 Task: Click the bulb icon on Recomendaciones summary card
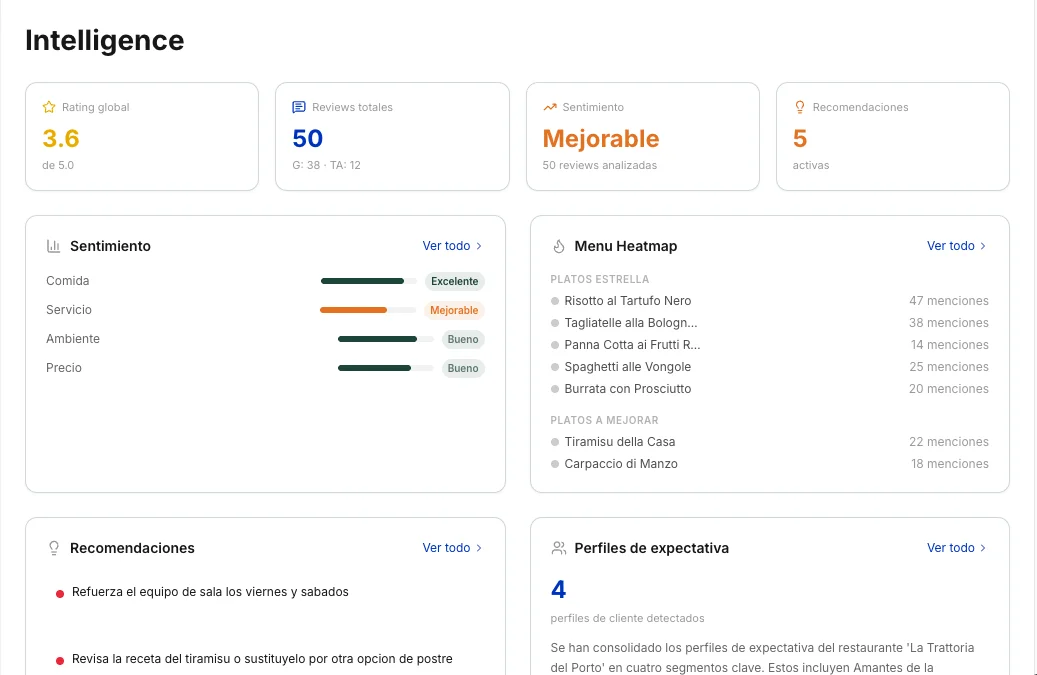pyautogui.click(x=799, y=107)
